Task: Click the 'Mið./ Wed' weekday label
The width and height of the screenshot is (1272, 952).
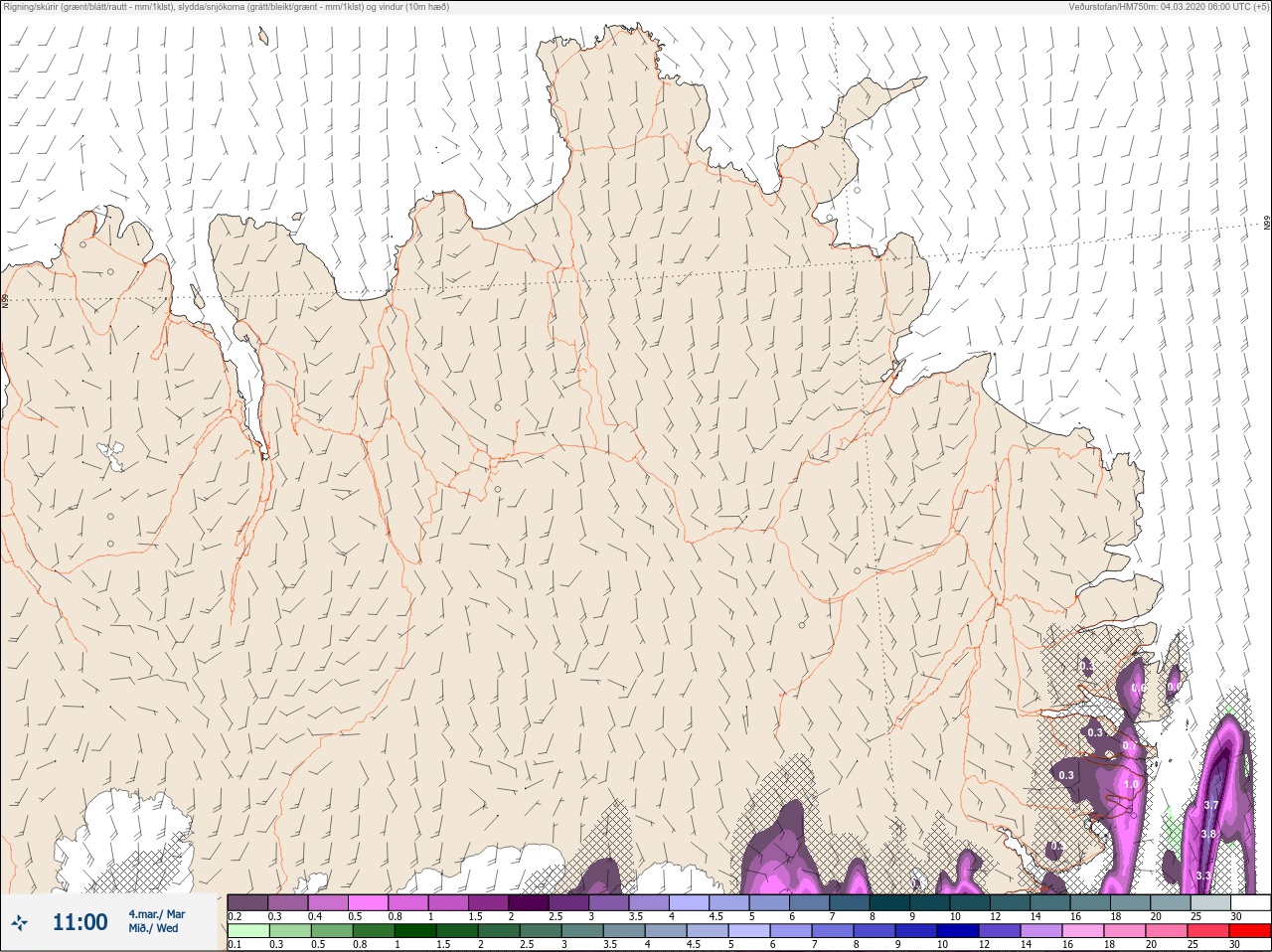Action: coord(153,928)
